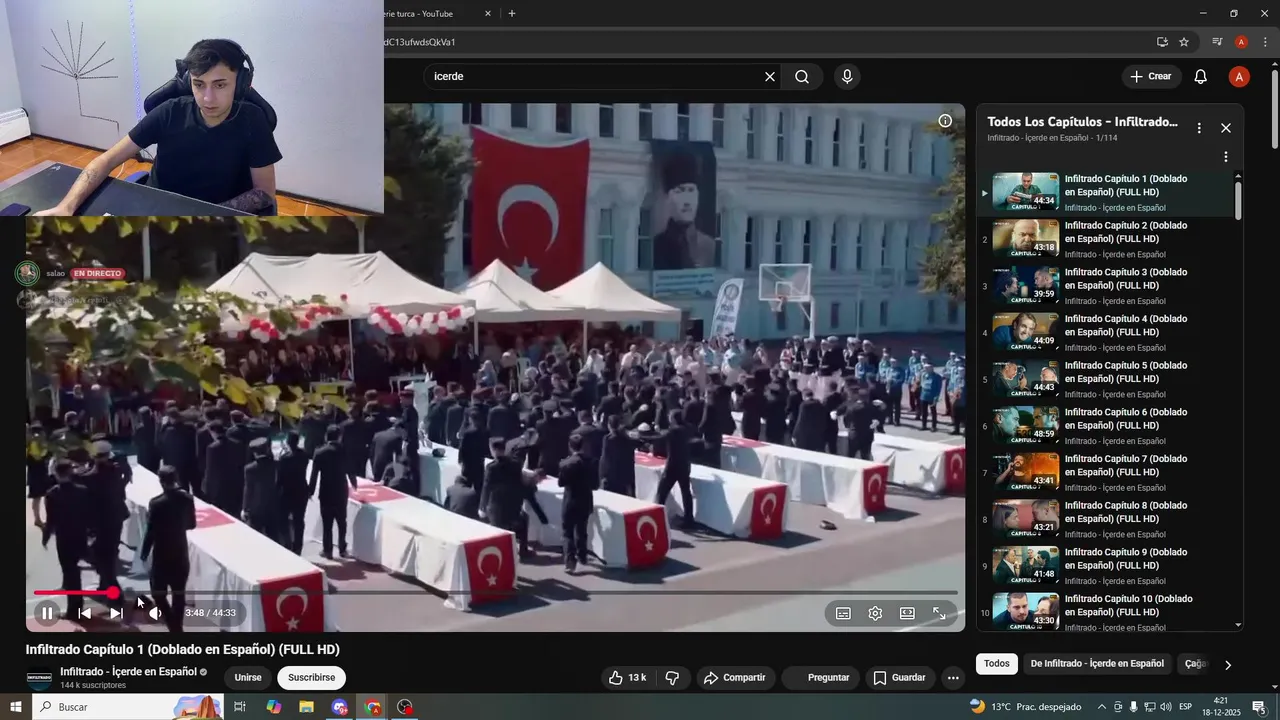
Task: Skip to the next video
Action: [x=116, y=613]
